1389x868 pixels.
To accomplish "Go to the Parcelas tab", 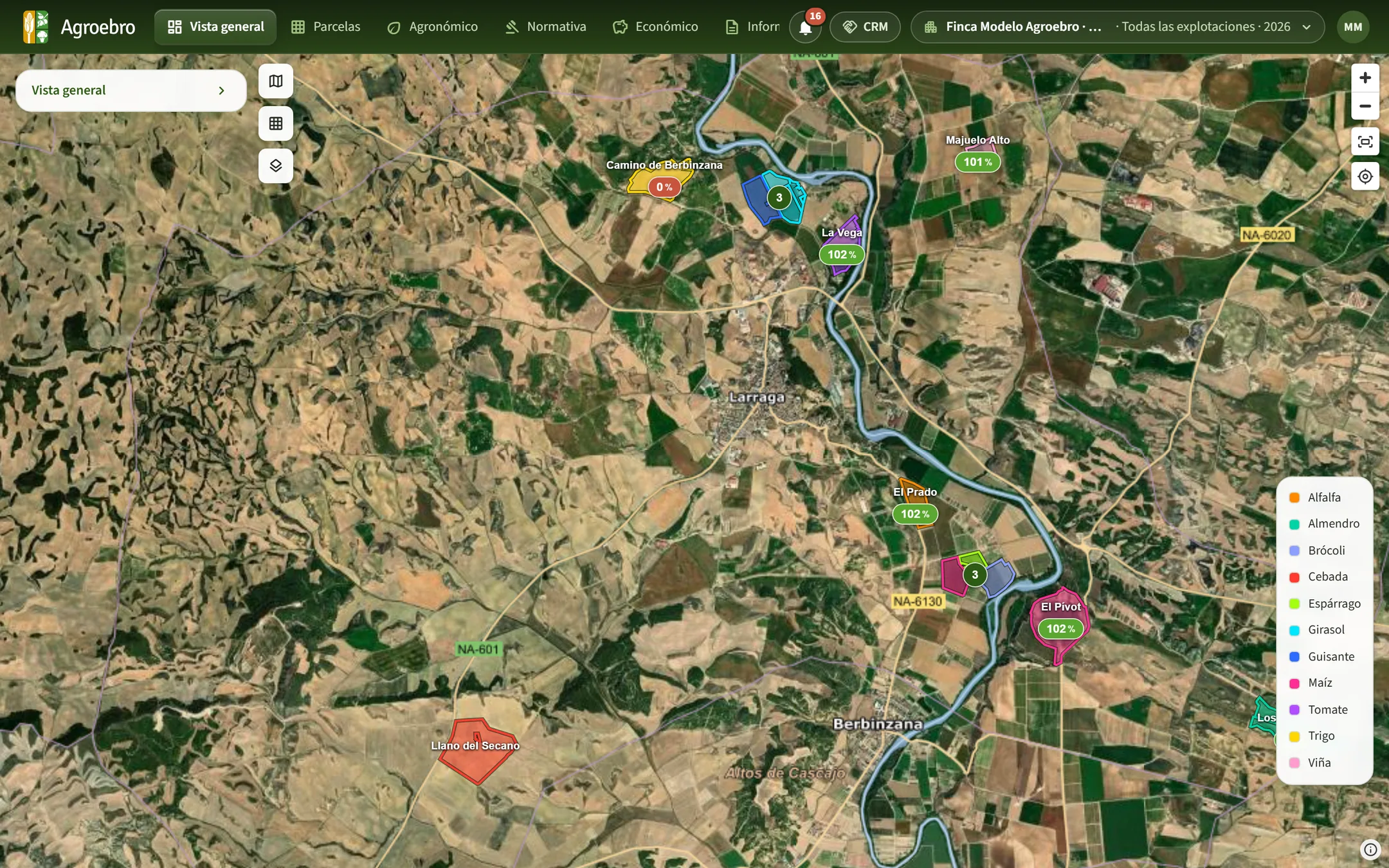I will point(325,27).
